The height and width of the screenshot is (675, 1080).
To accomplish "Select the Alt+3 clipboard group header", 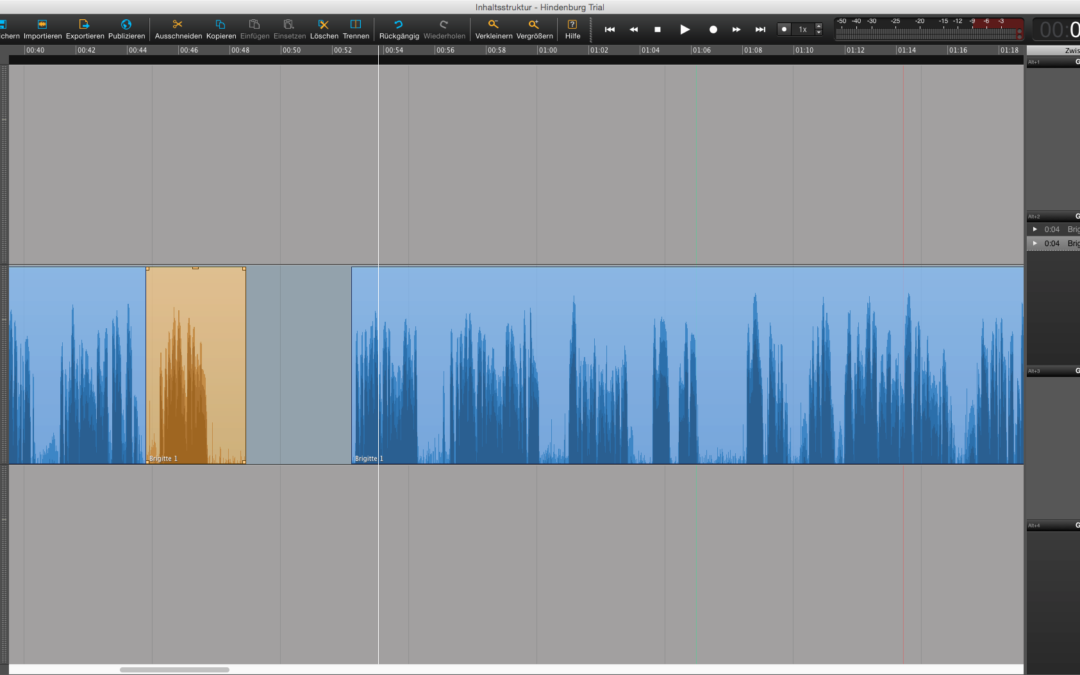I will click(1053, 371).
